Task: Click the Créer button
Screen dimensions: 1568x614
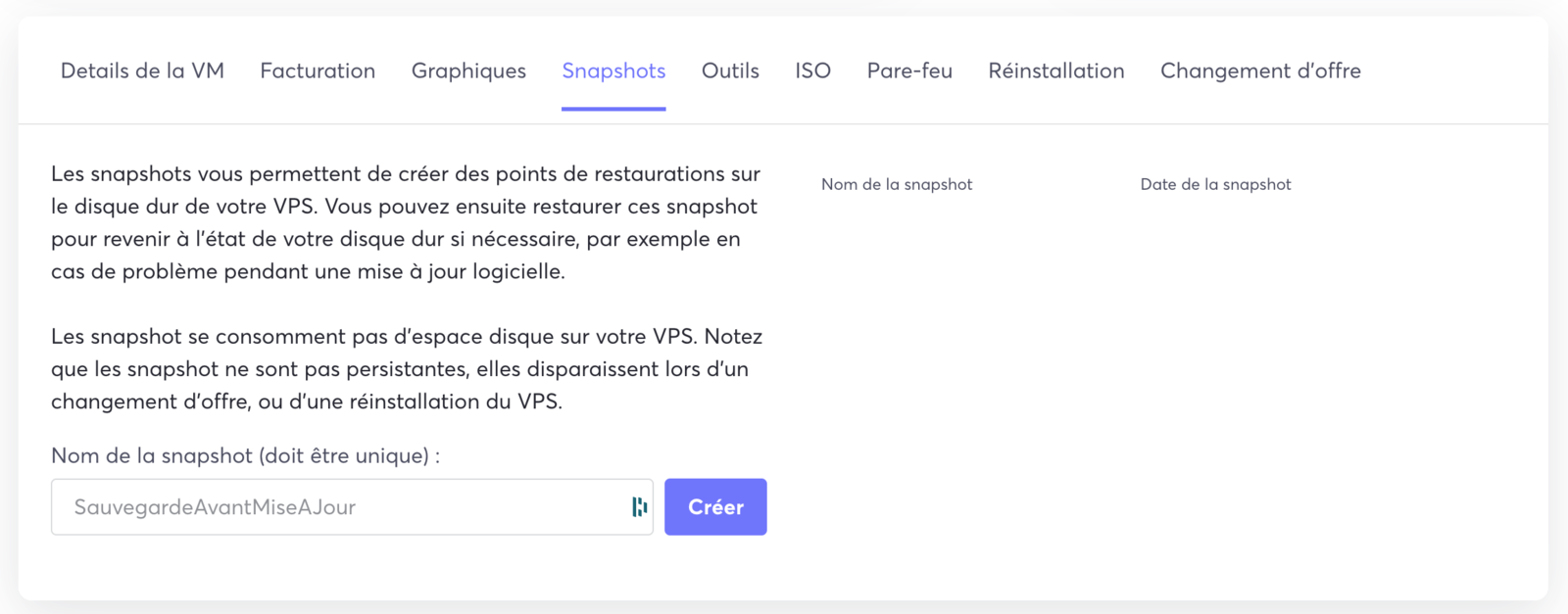Action: [715, 506]
